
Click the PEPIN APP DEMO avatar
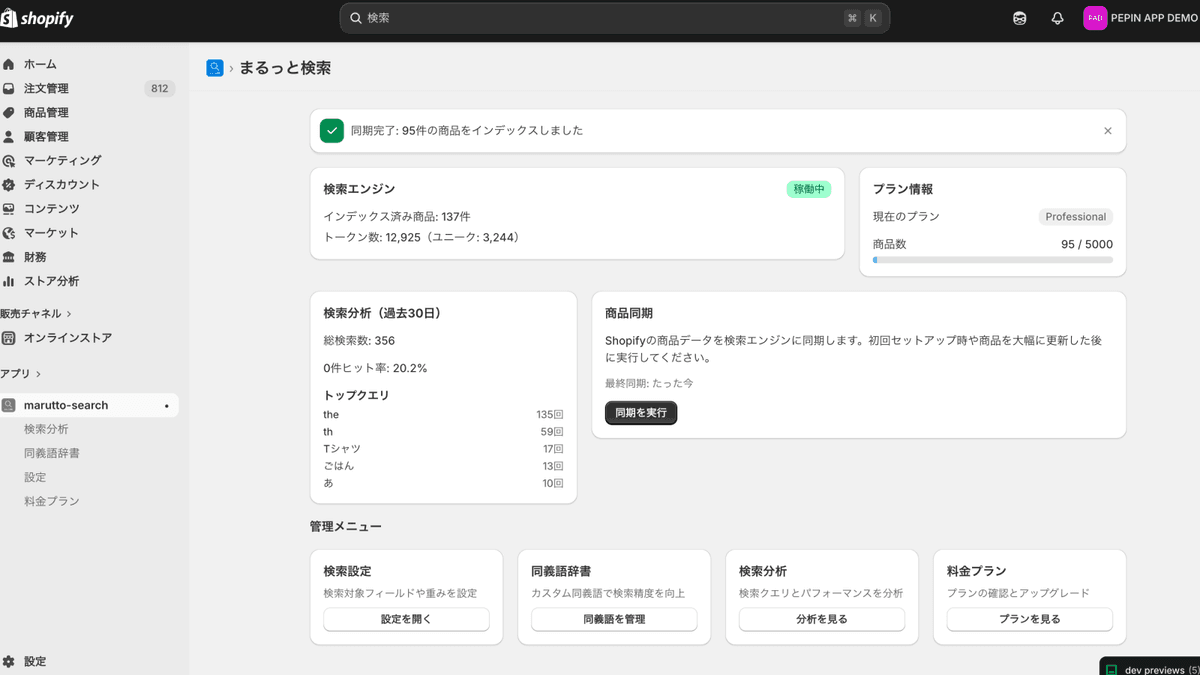[1093, 17]
